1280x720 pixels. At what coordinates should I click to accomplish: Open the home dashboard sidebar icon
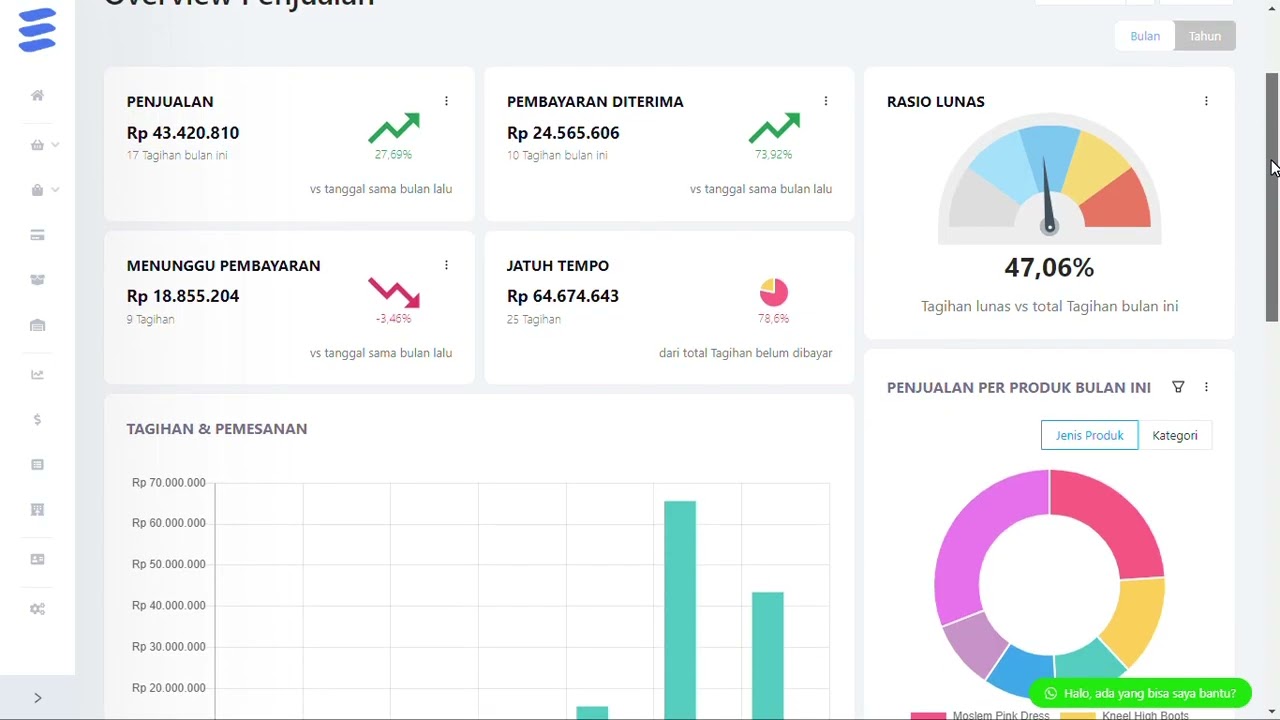pos(37,95)
